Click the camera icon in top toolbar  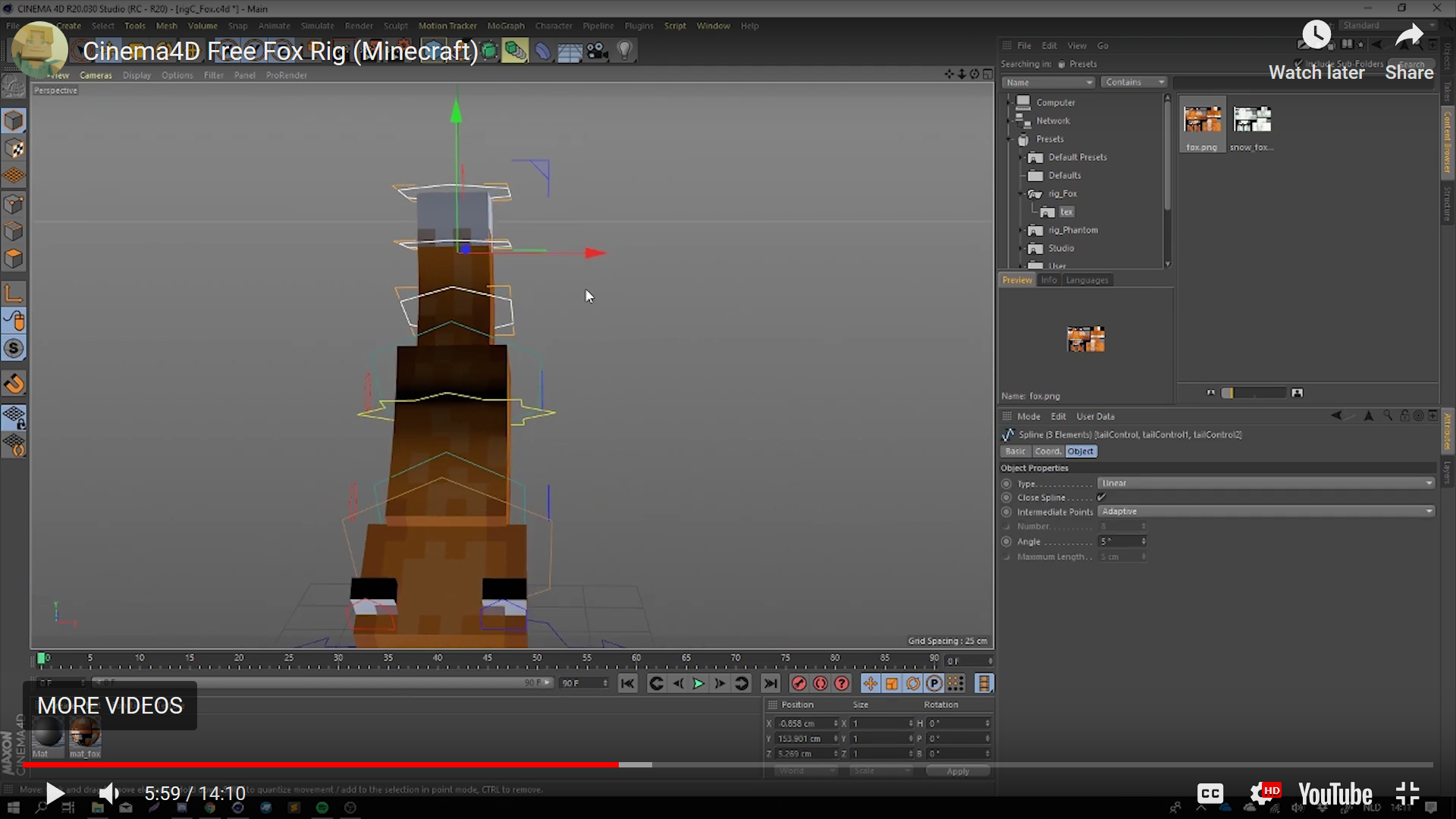pyautogui.click(x=598, y=51)
